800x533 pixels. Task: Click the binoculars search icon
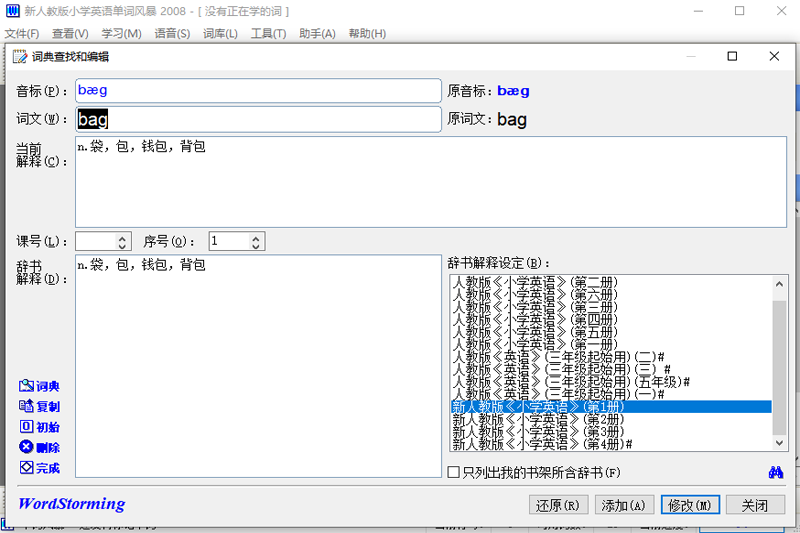[x=776, y=472]
